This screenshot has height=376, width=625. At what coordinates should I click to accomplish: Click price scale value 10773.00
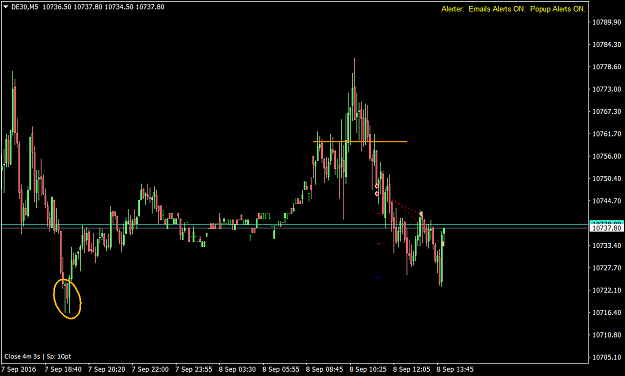click(x=607, y=89)
